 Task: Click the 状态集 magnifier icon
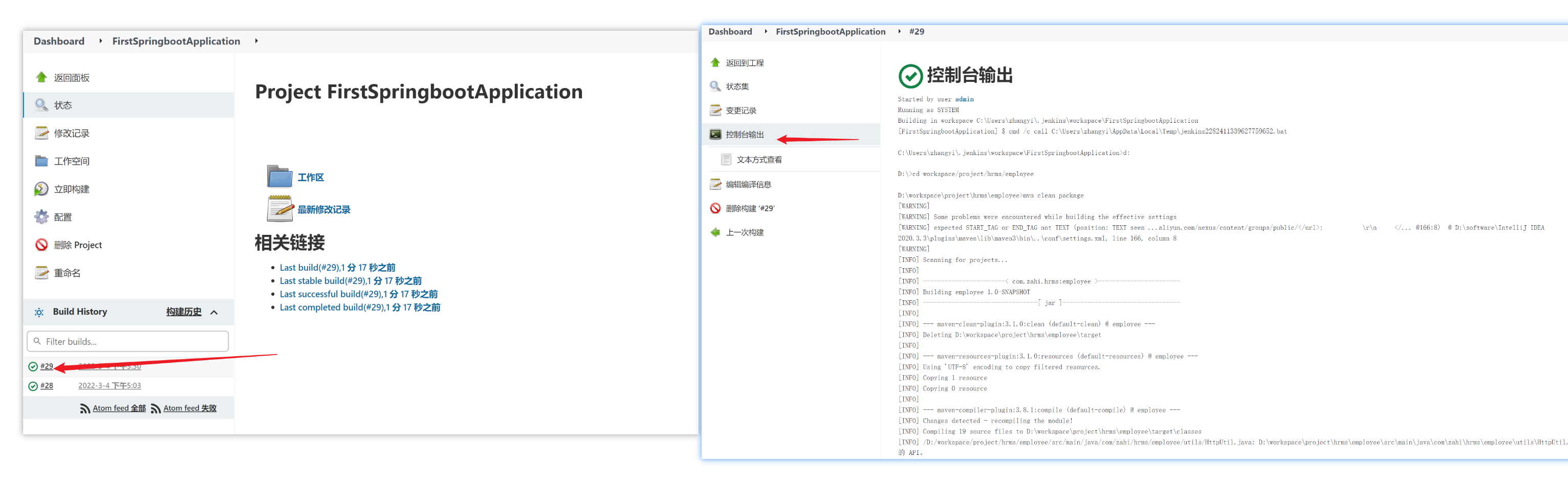(x=715, y=86)
